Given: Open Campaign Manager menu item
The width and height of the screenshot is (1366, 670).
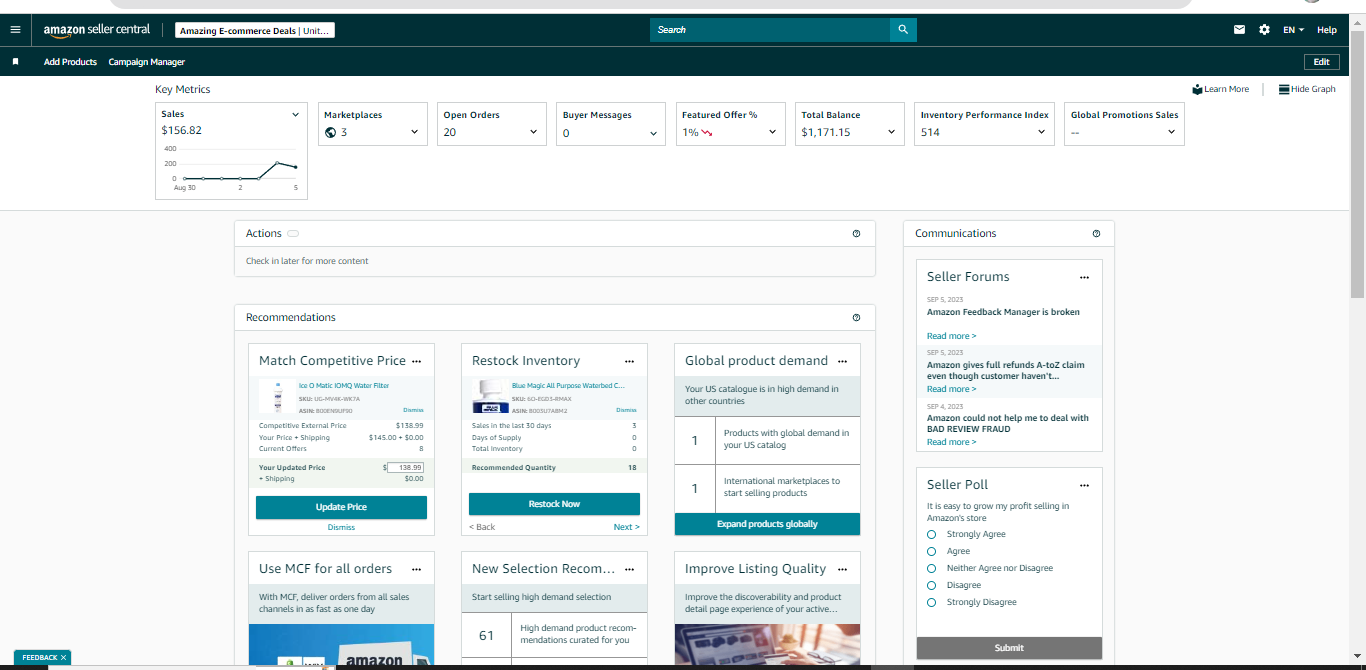Looking at the screenshot, I should [147, 62].
